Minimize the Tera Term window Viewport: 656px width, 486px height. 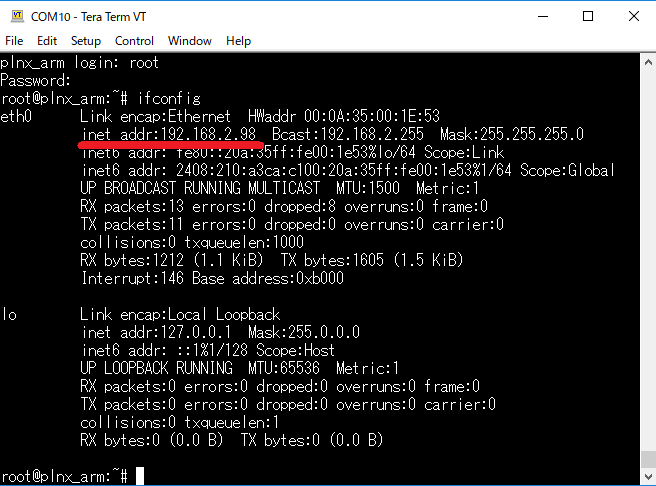point(541,16)
